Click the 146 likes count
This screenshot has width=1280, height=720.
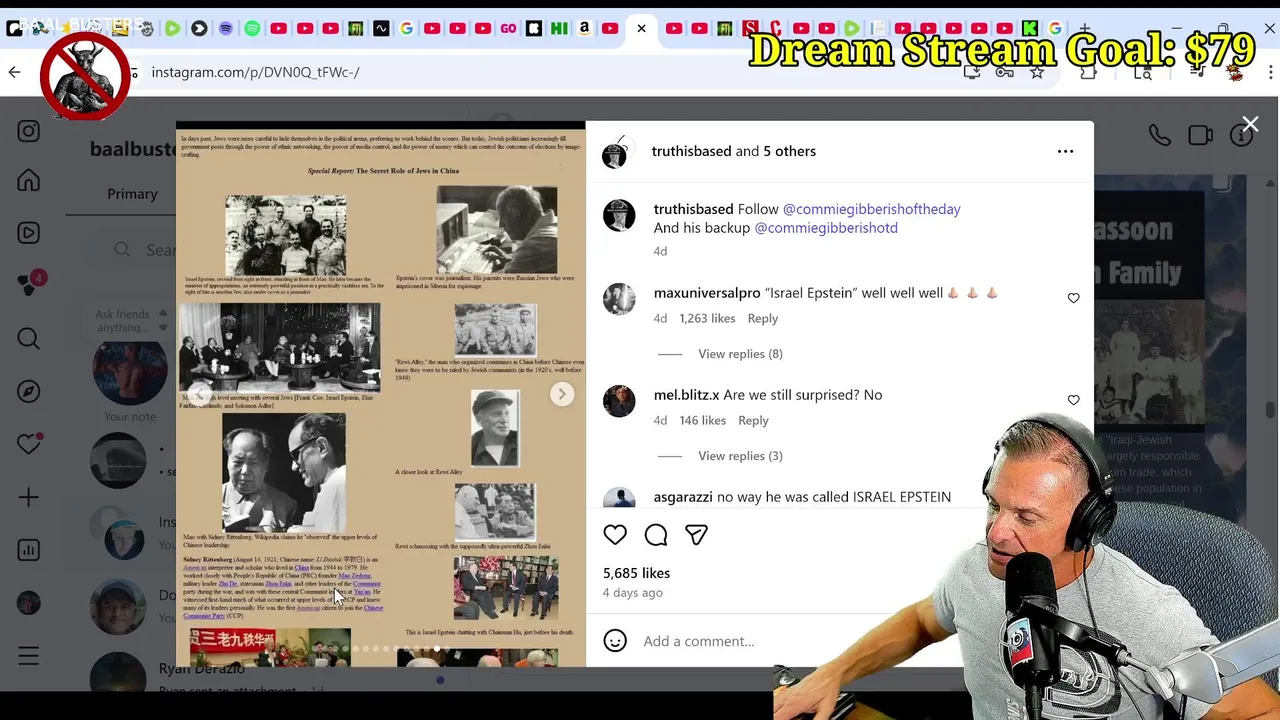pos(703,420)
